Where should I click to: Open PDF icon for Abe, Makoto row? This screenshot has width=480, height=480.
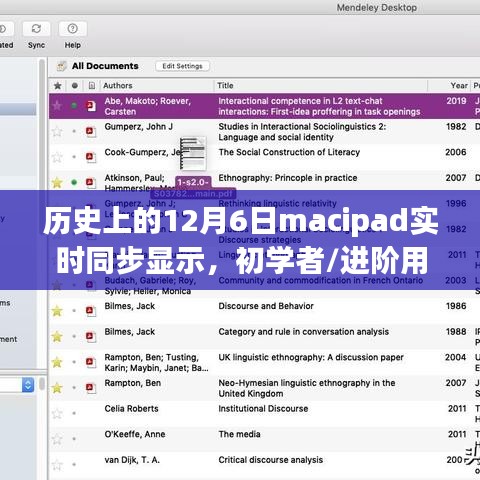90,106
